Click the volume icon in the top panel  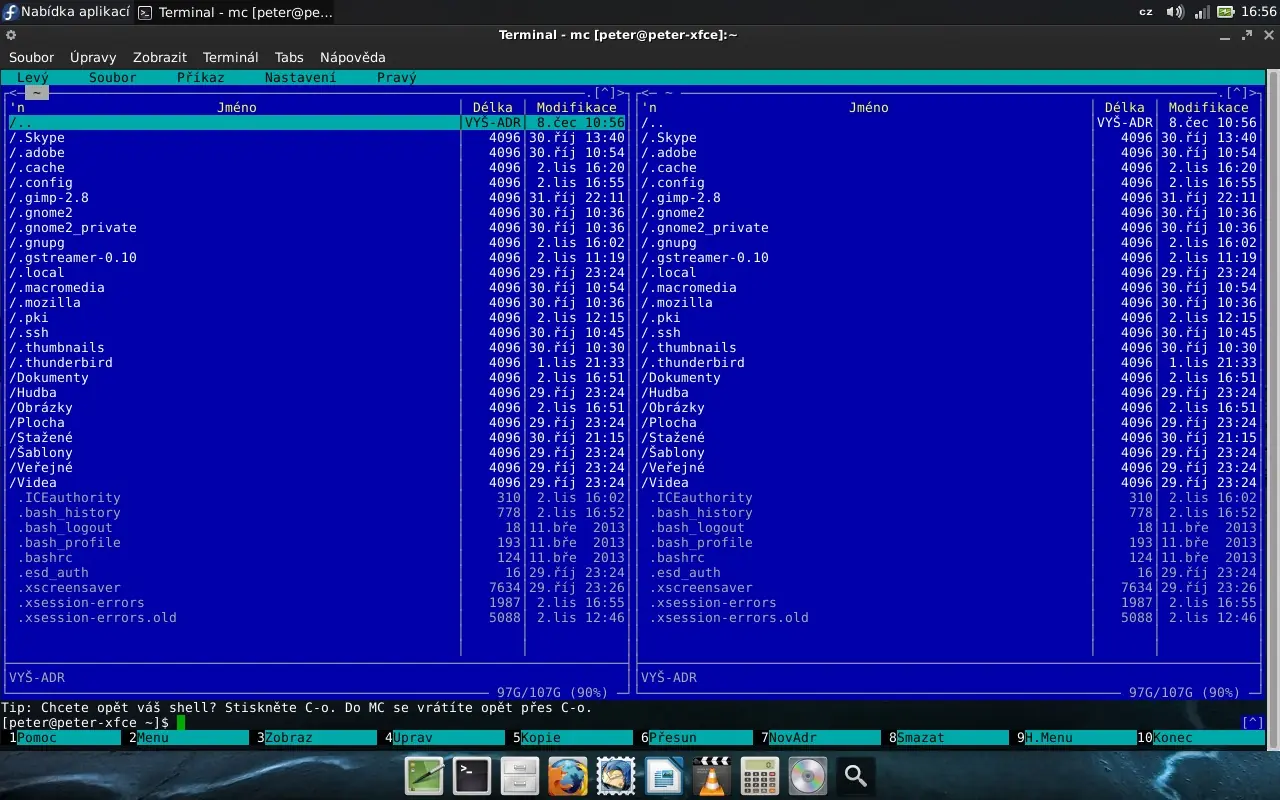pyautogui.click(x=1174, y=13)
